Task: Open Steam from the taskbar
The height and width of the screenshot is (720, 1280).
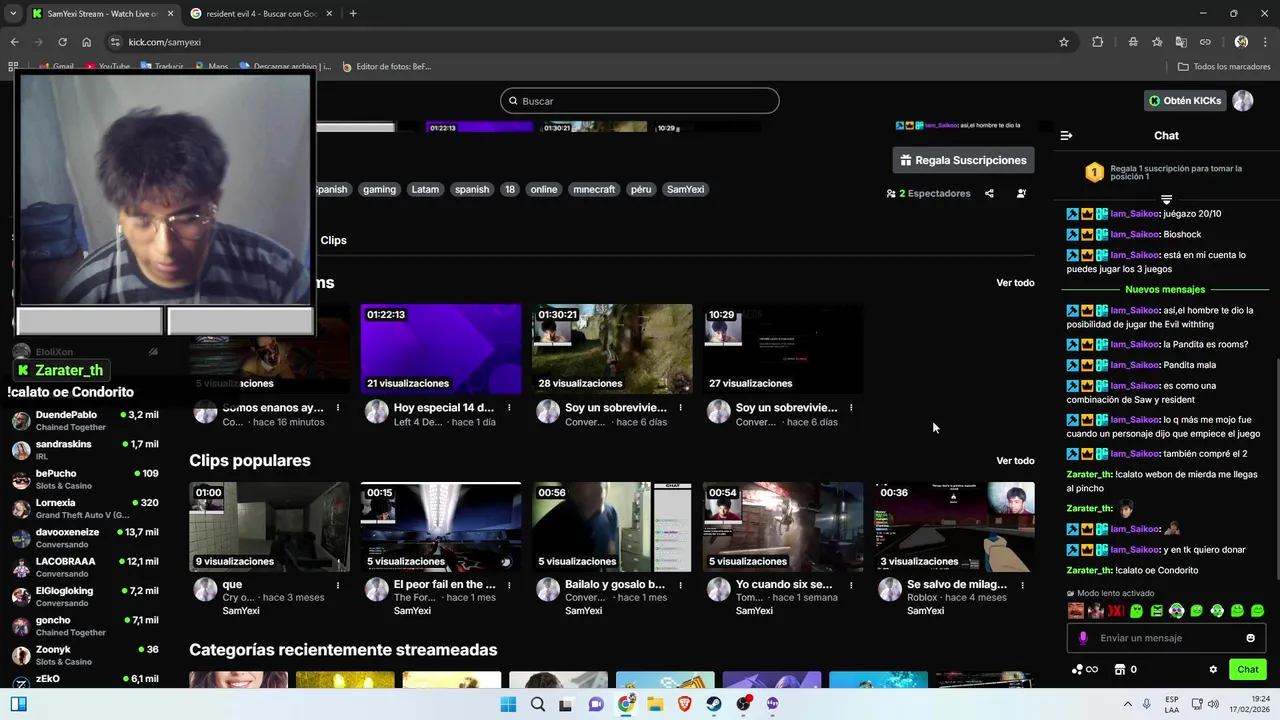Action: 713,704
